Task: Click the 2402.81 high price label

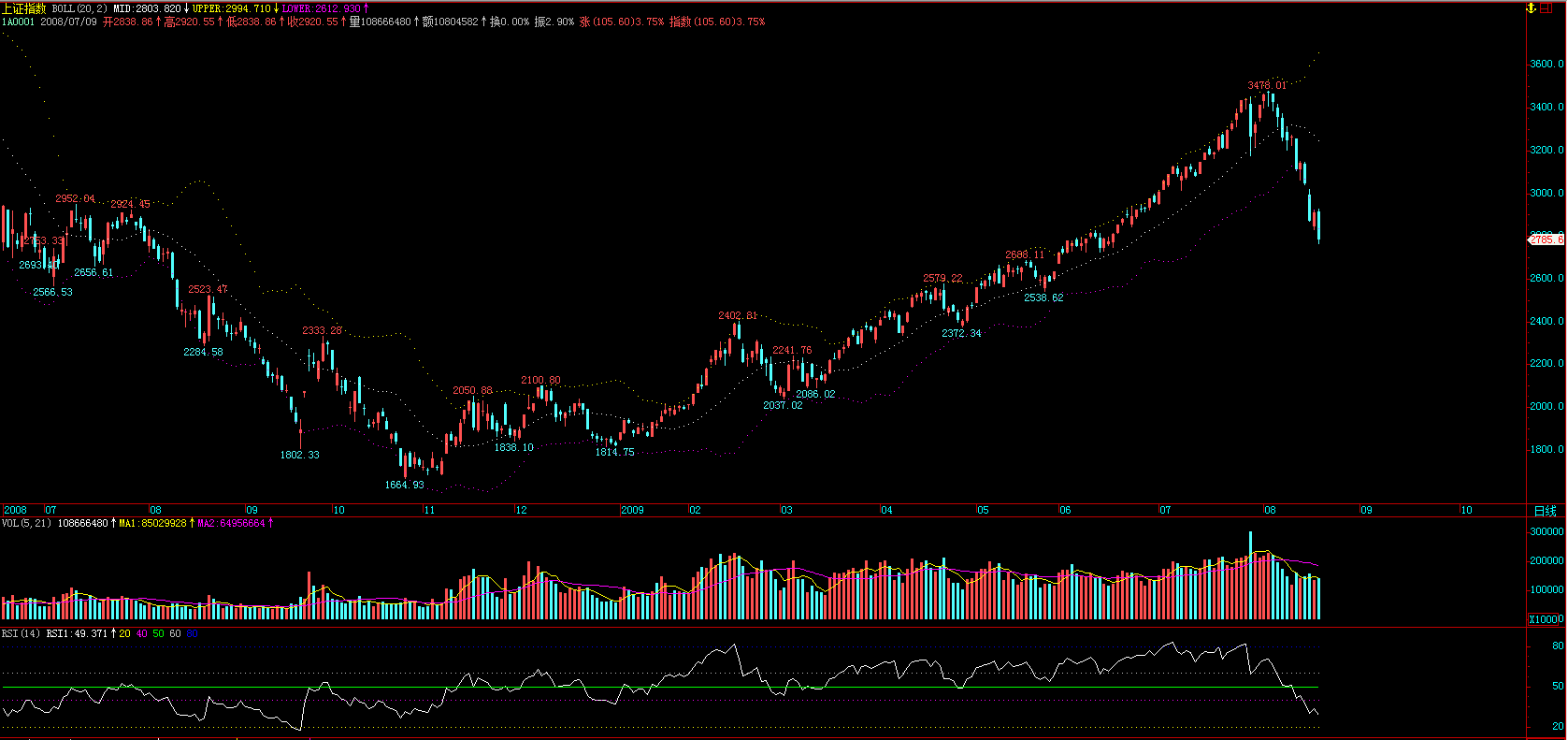Action: click(x=738, y=316)
